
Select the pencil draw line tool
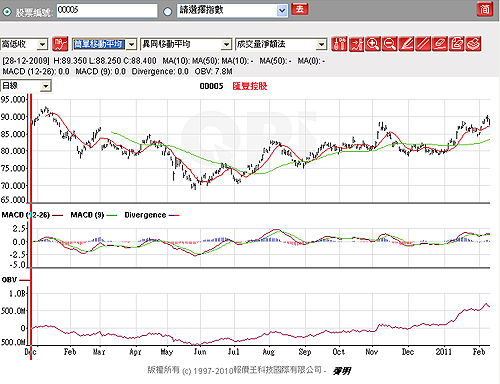406,44
